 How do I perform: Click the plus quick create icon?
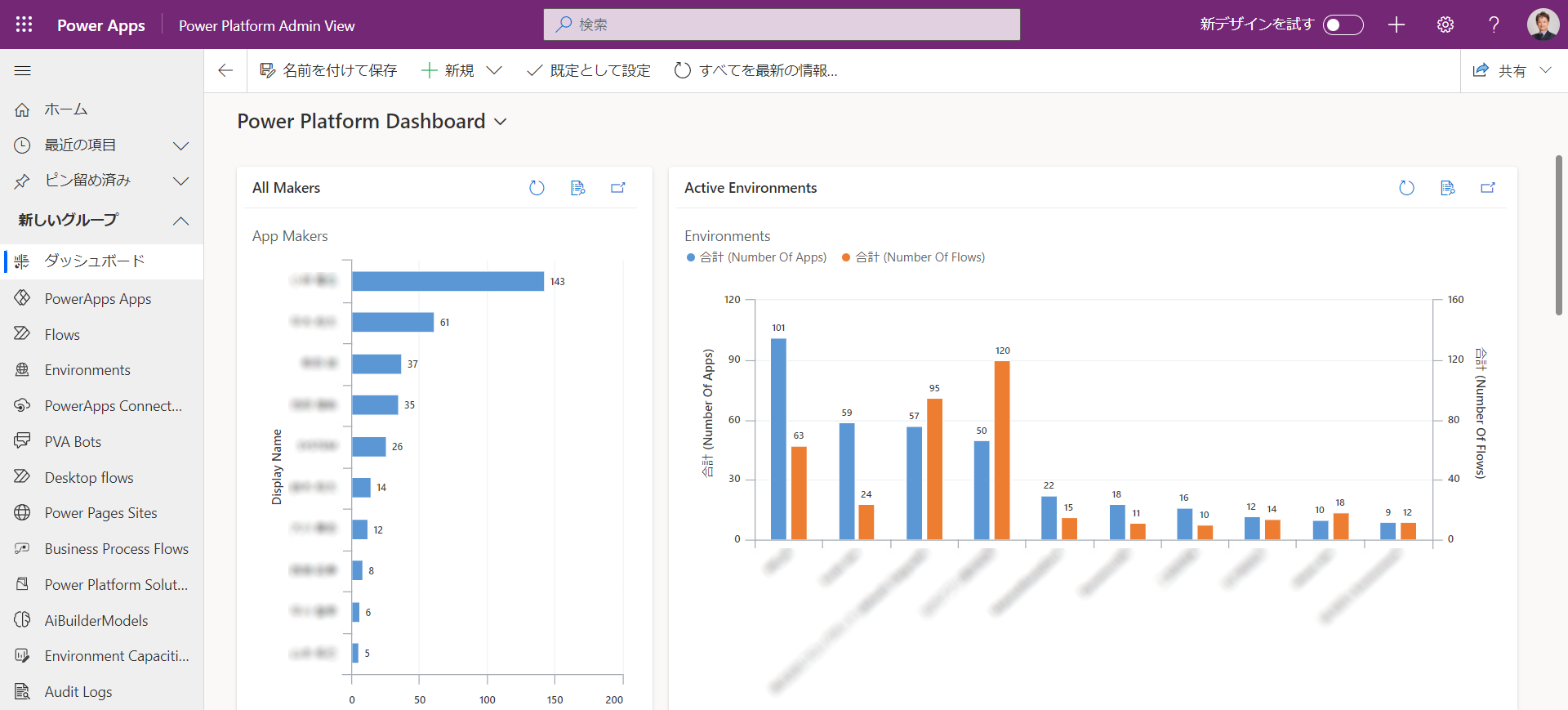tap(1396, 25)
